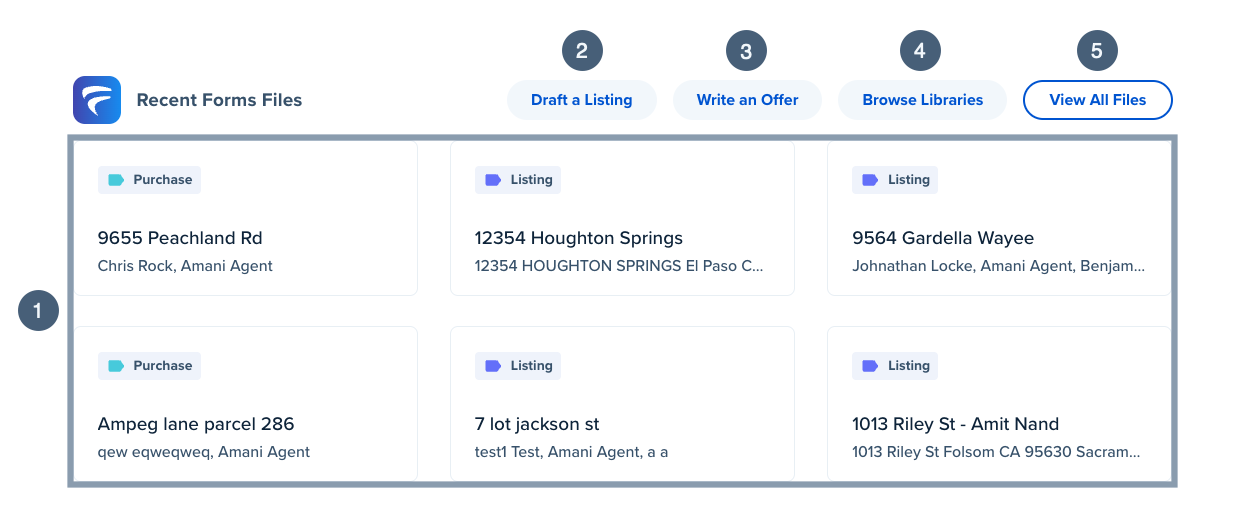Image resolution: width=1254 pixels, height=530 pixels.
Task: Open the 12354 Houghton Springs file title
Action: tap(578, 238)
